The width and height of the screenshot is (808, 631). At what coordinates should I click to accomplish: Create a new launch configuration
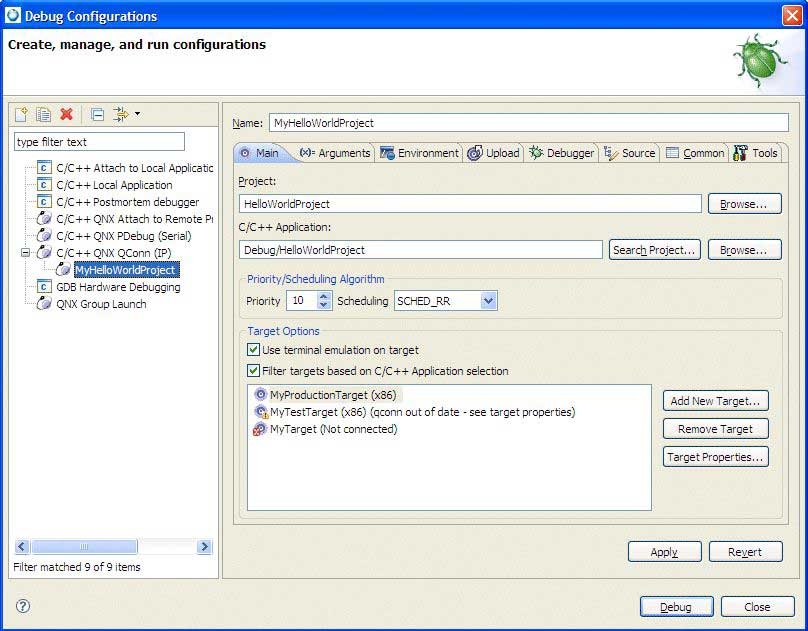(x=22, y=113)
